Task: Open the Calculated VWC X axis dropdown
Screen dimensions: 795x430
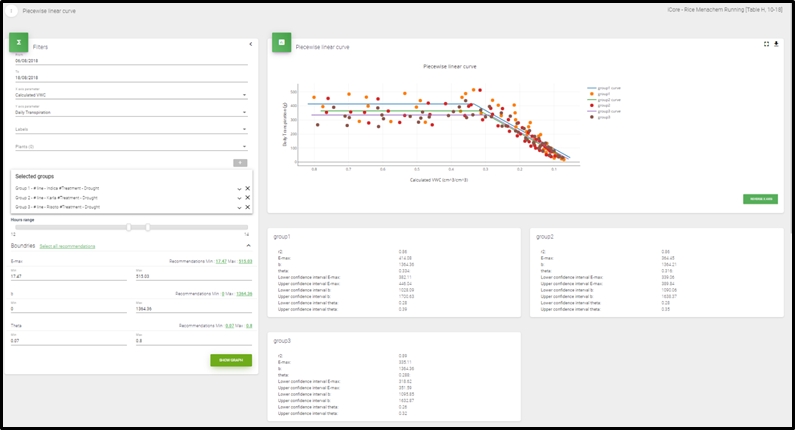Action: [131, 95]
